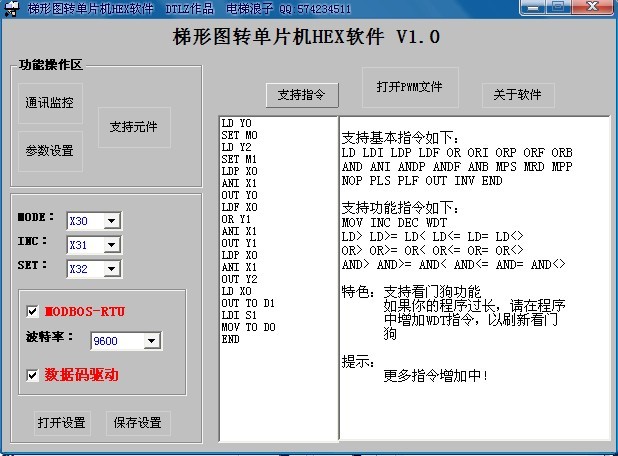Click the MOV TO D0 instruction line
The width and height of the screenshot is (618, 456).
tap(249, 327)
